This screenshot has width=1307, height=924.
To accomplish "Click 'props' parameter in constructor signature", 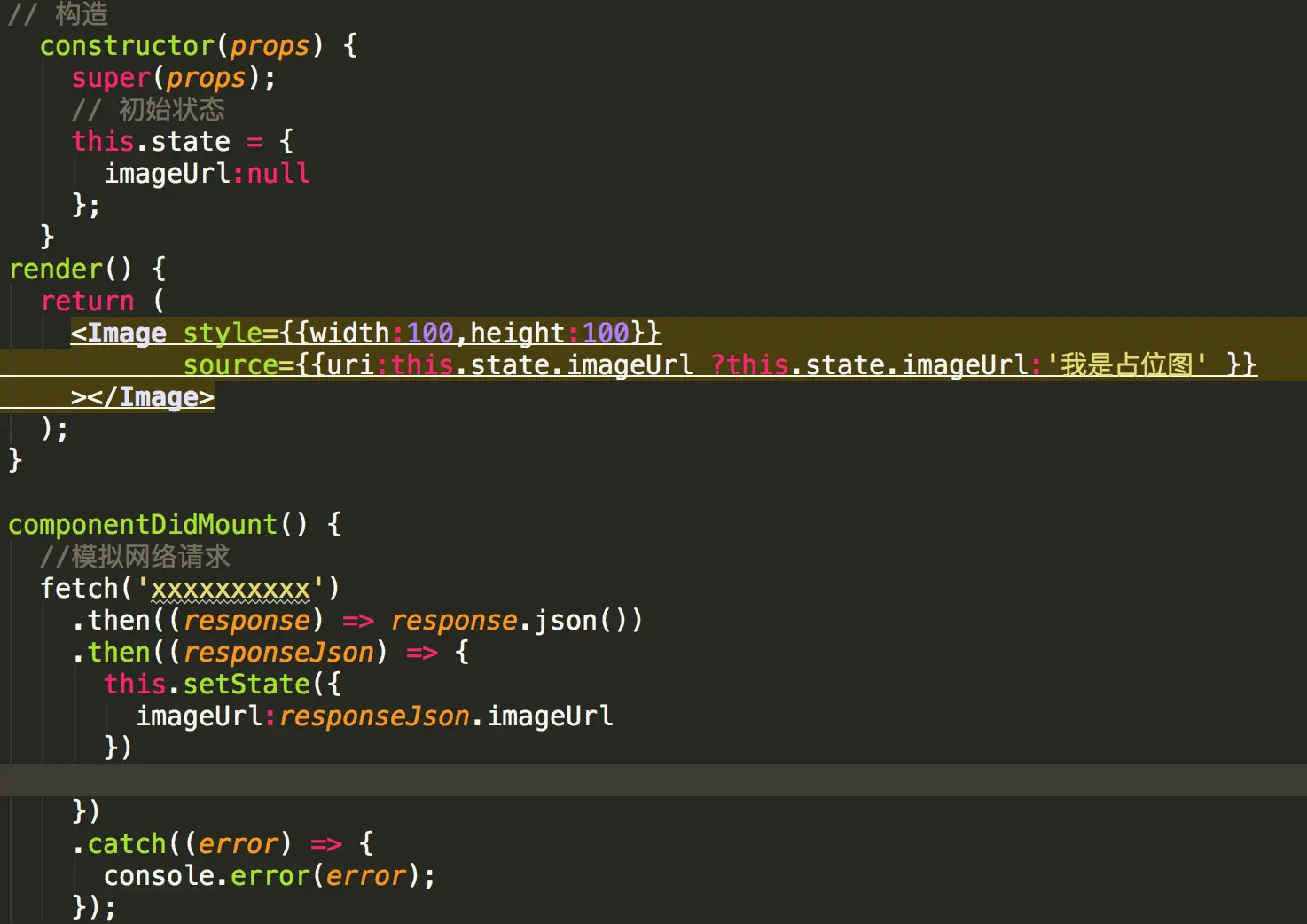I will (270, 46).
